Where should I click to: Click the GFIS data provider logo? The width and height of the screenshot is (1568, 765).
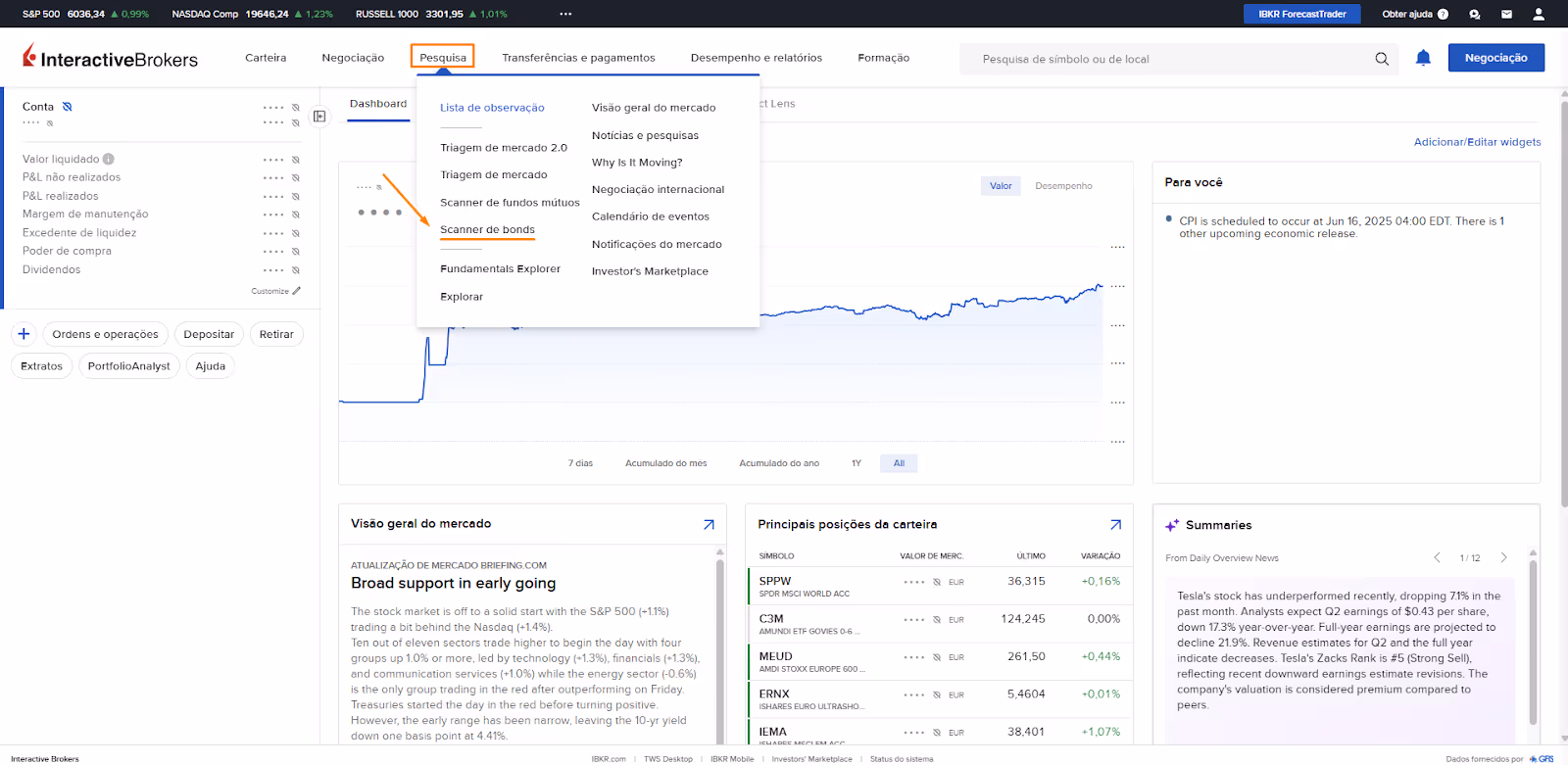click(x=1542, y=758)
